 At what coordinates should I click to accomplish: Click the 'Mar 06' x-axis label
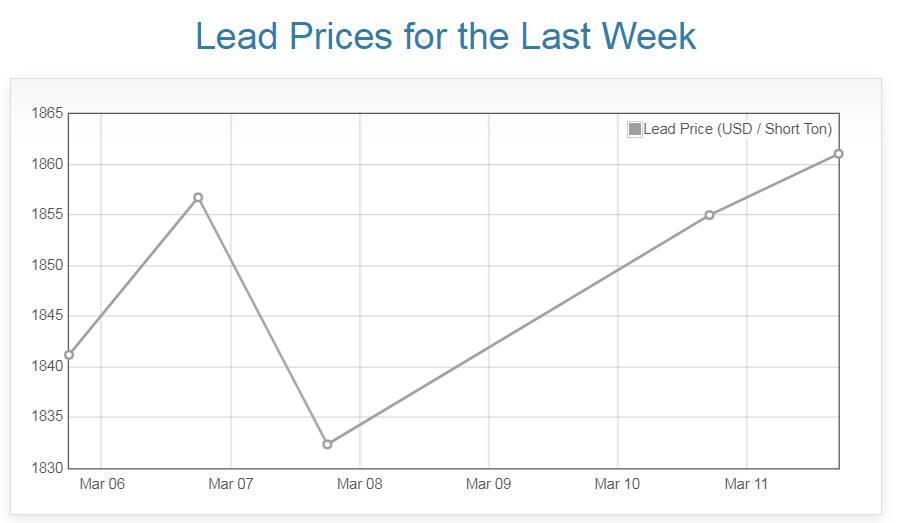(x=102, y=485)
